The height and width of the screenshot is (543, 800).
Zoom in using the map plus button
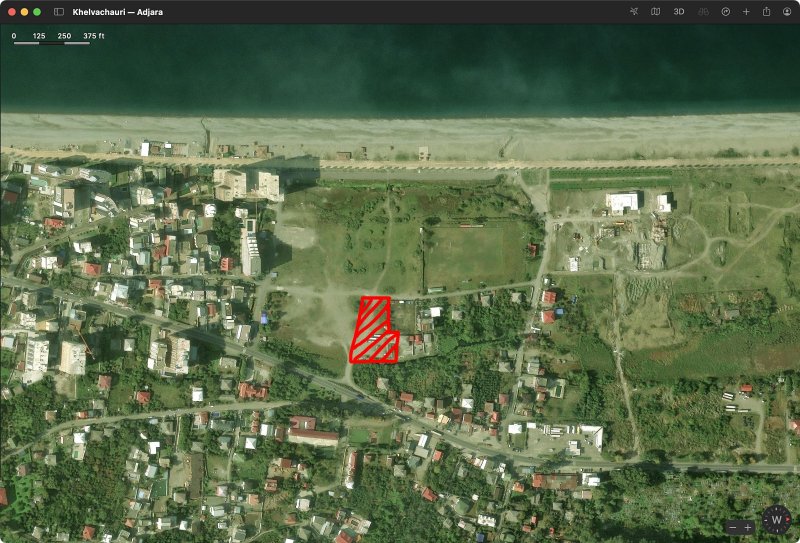[748, 527]
